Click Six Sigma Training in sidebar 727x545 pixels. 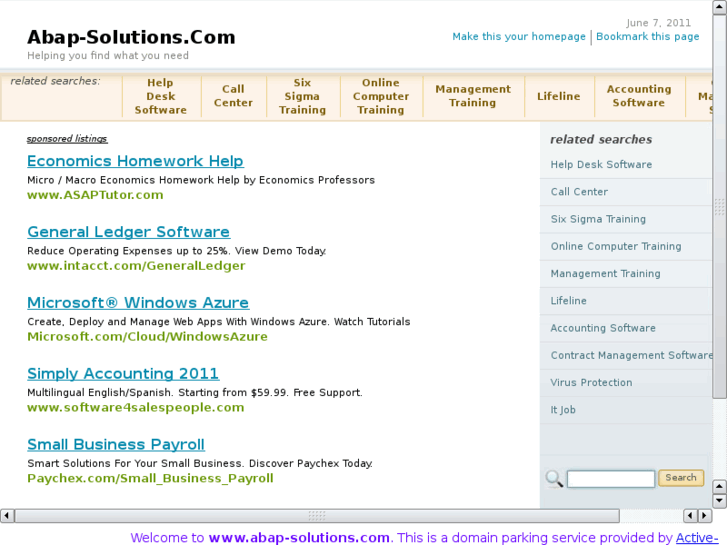[598, 219]
